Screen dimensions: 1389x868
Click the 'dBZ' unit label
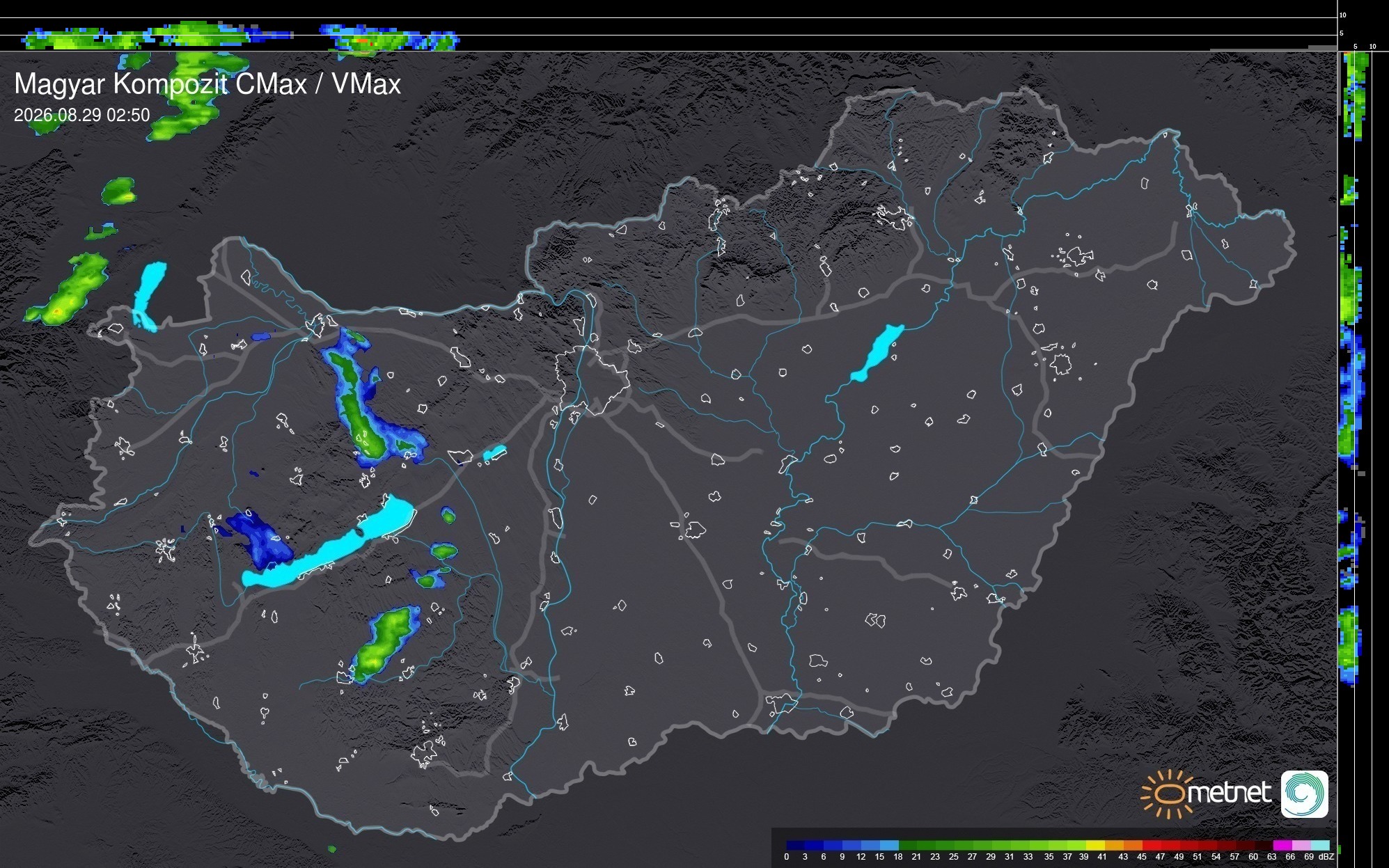(x=1326, y=857)
